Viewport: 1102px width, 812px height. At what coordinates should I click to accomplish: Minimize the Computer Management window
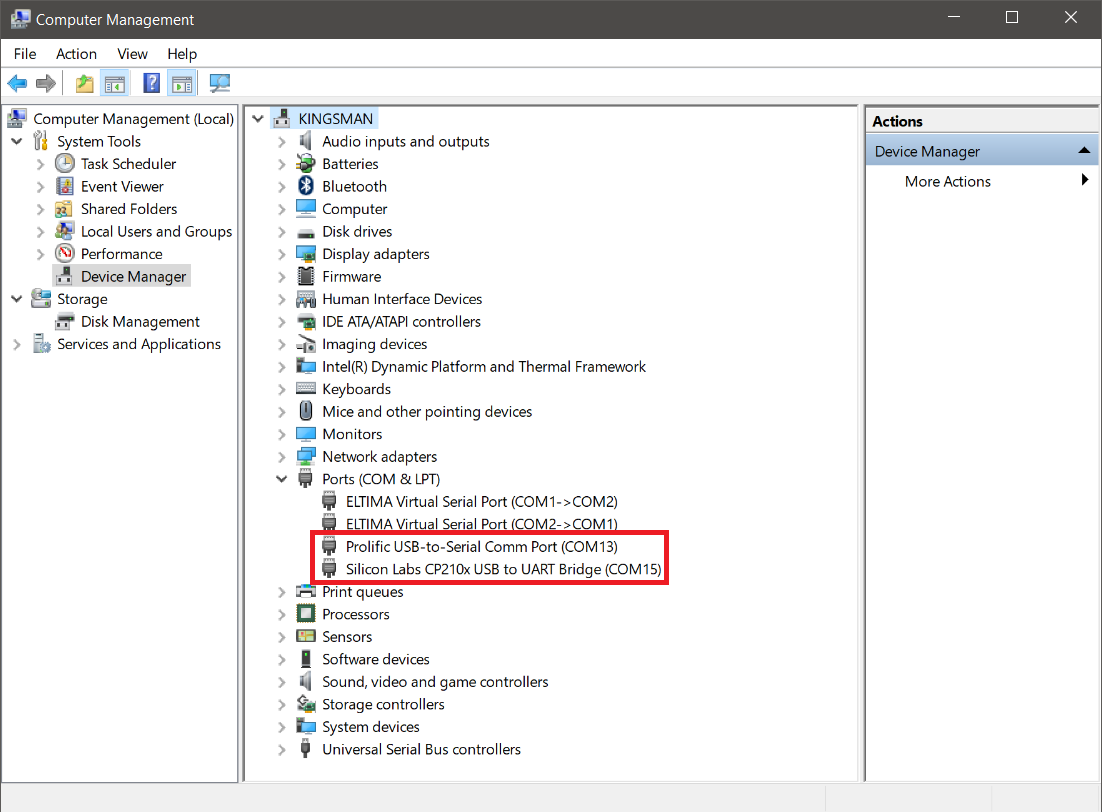click(x=954, y=18)
